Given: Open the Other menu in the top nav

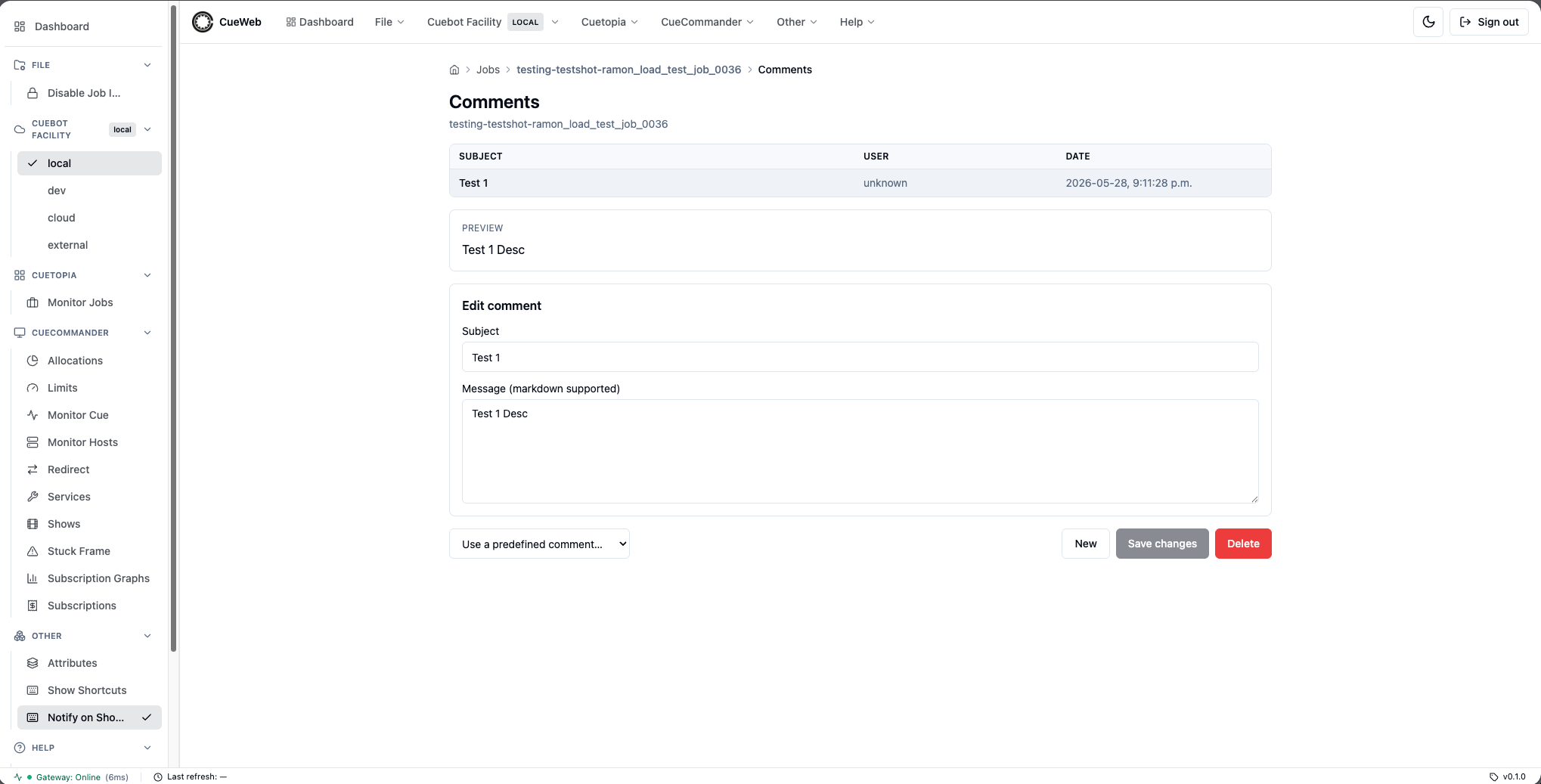Looking at the screenshot, I should pos(796,22).
